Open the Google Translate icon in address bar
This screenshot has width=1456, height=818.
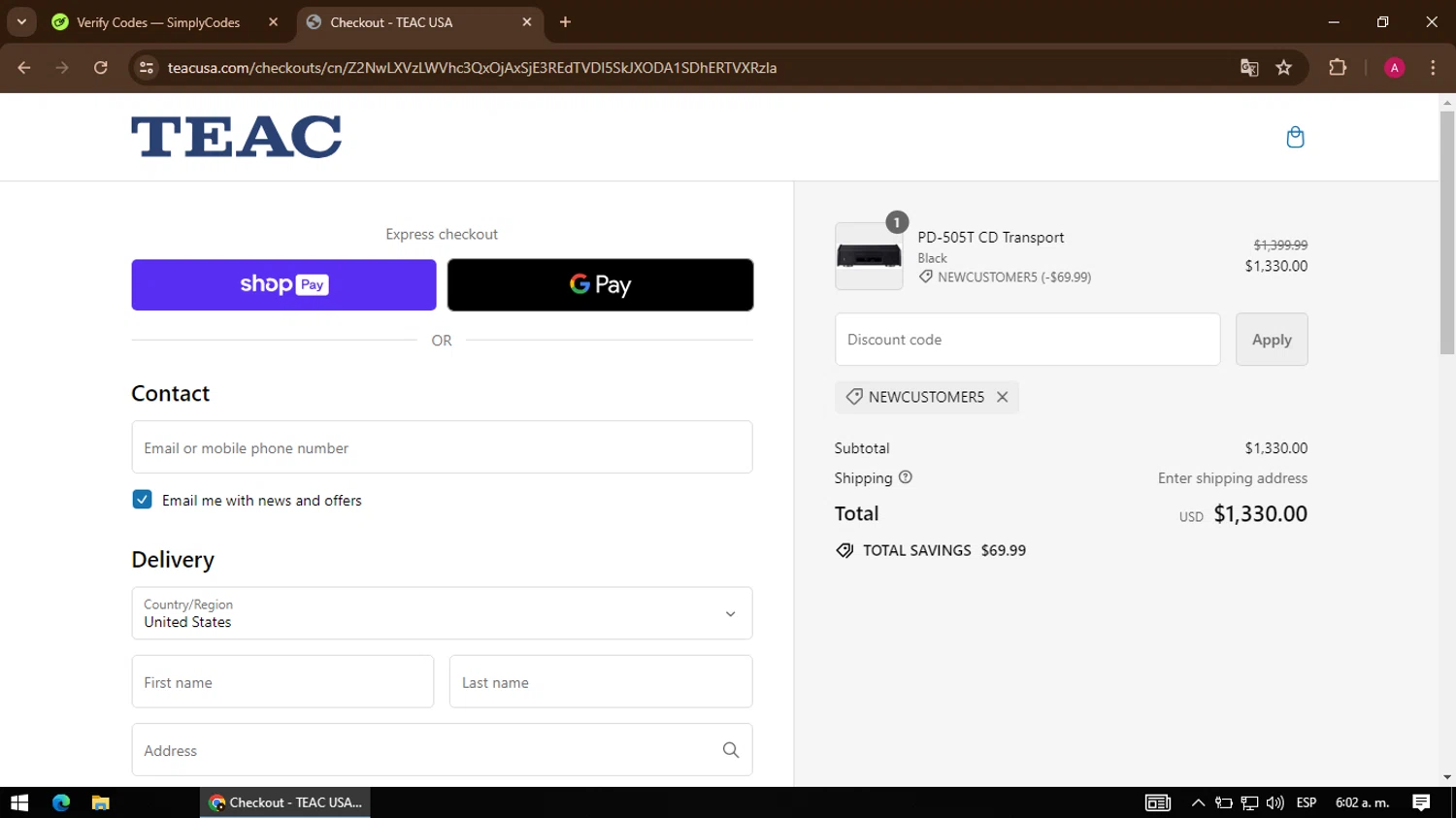coord(1249,68)
